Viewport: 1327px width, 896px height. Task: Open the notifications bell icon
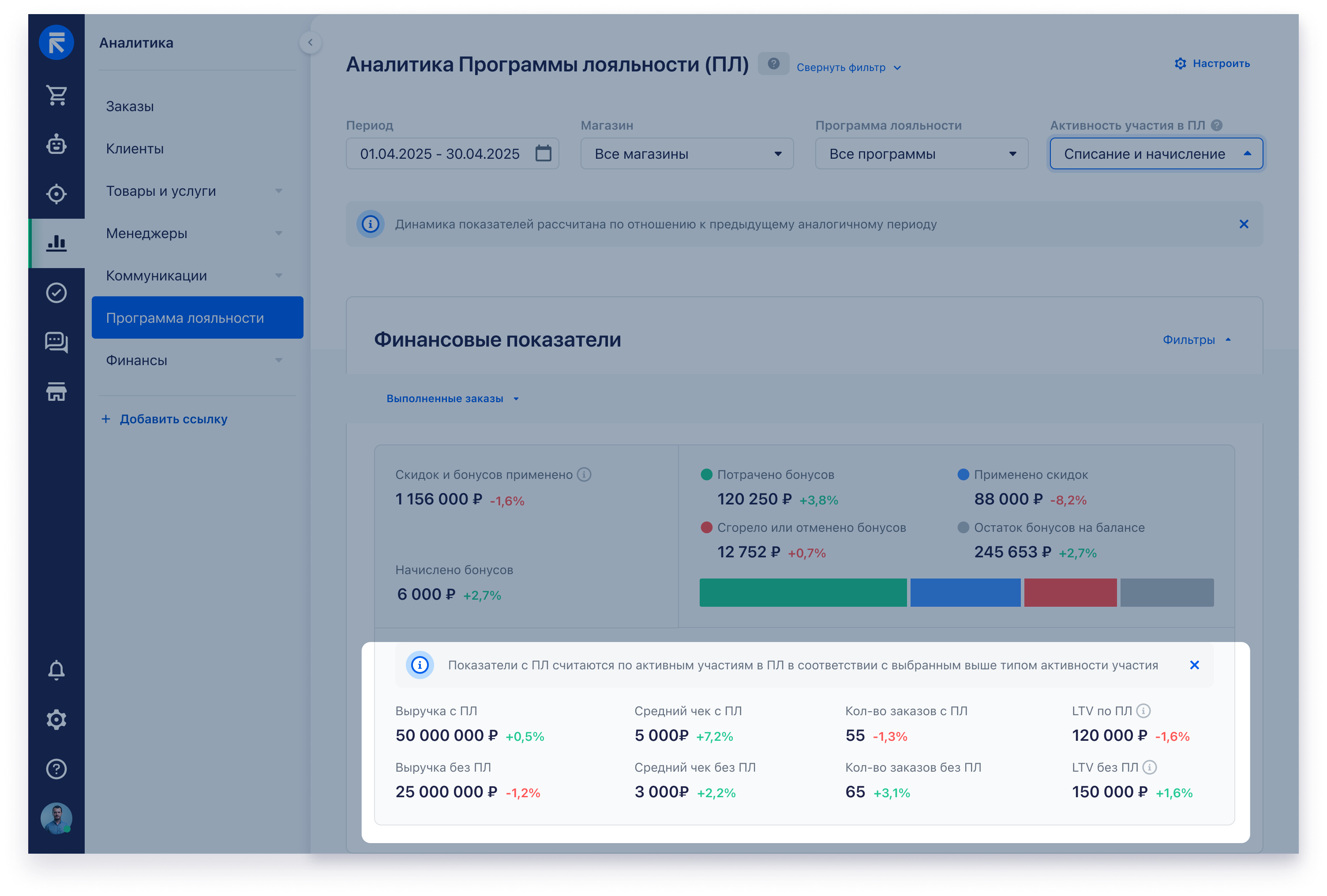(56, 670)
